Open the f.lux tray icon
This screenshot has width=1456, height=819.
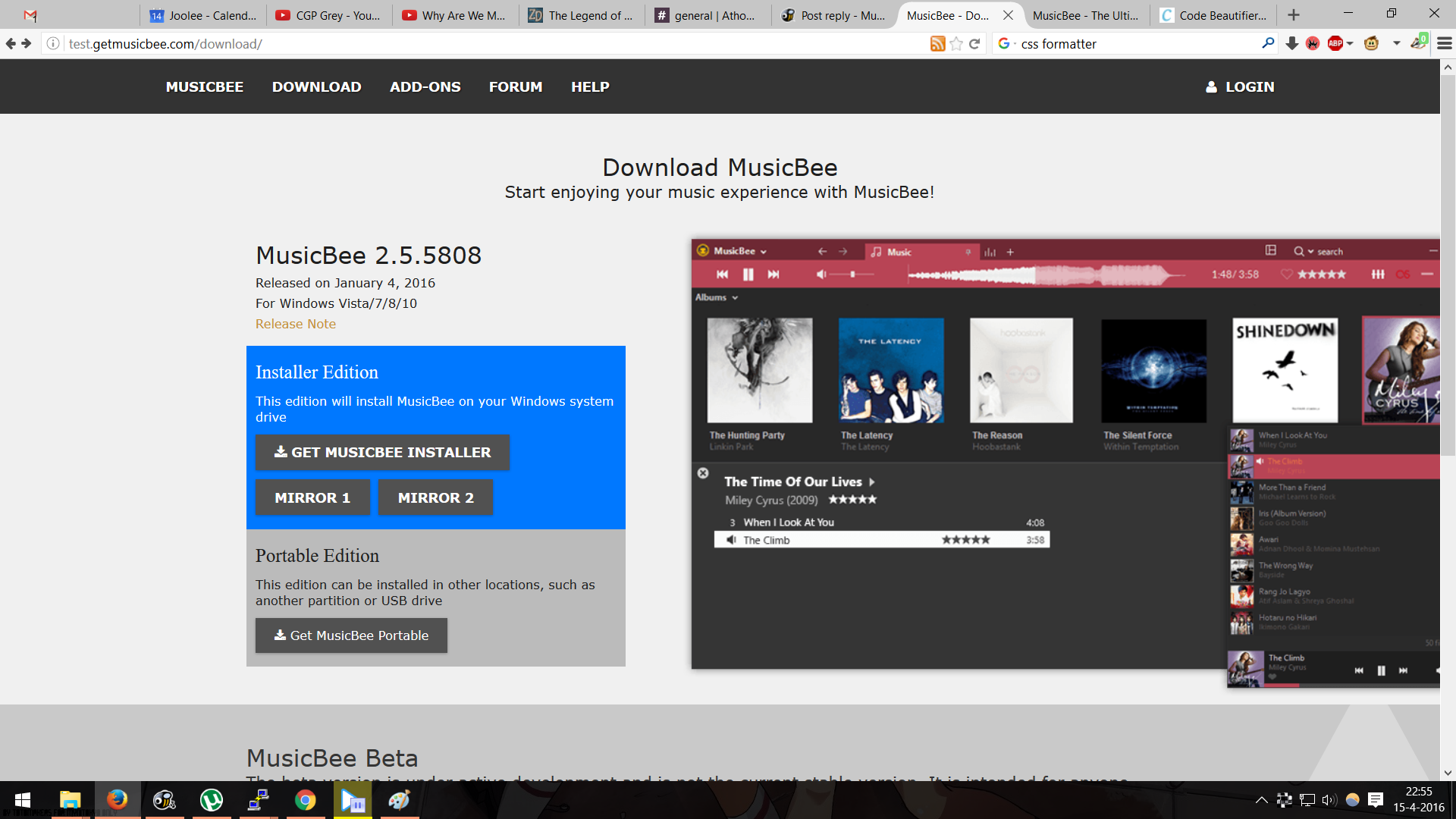click(1352, 800)
